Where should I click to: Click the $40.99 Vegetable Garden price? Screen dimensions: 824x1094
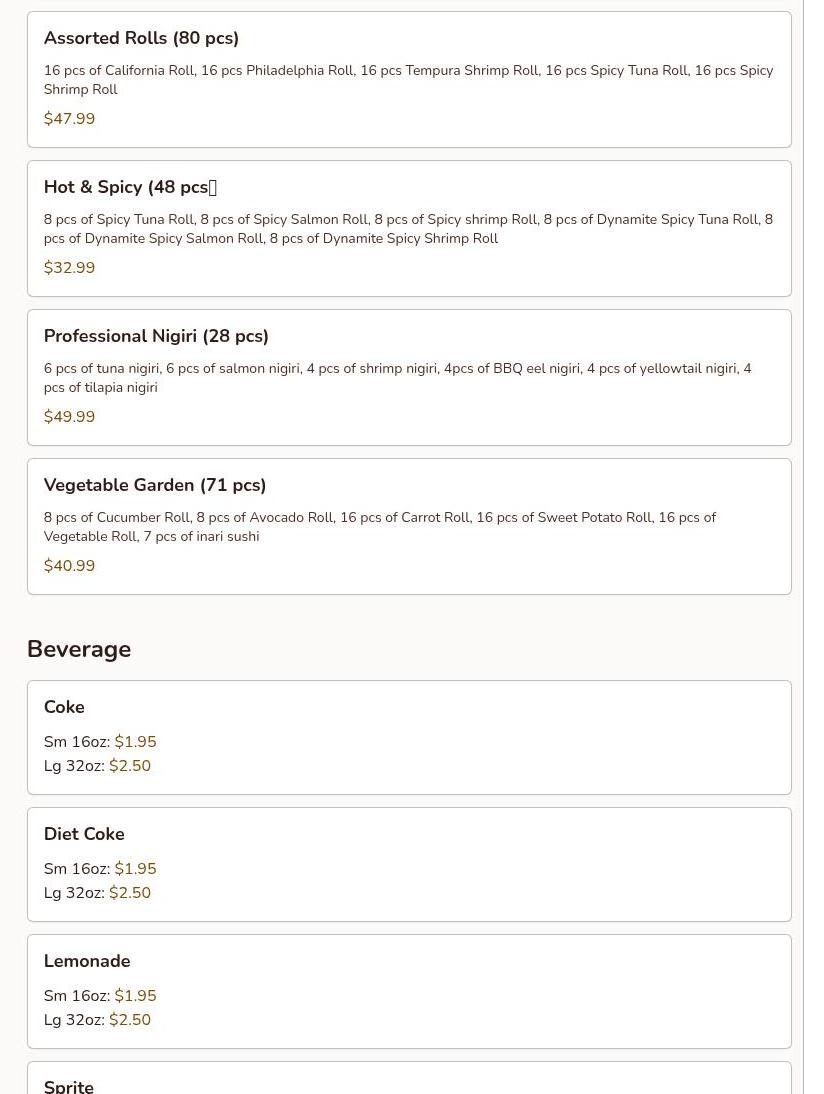click(x=69, y=566)
